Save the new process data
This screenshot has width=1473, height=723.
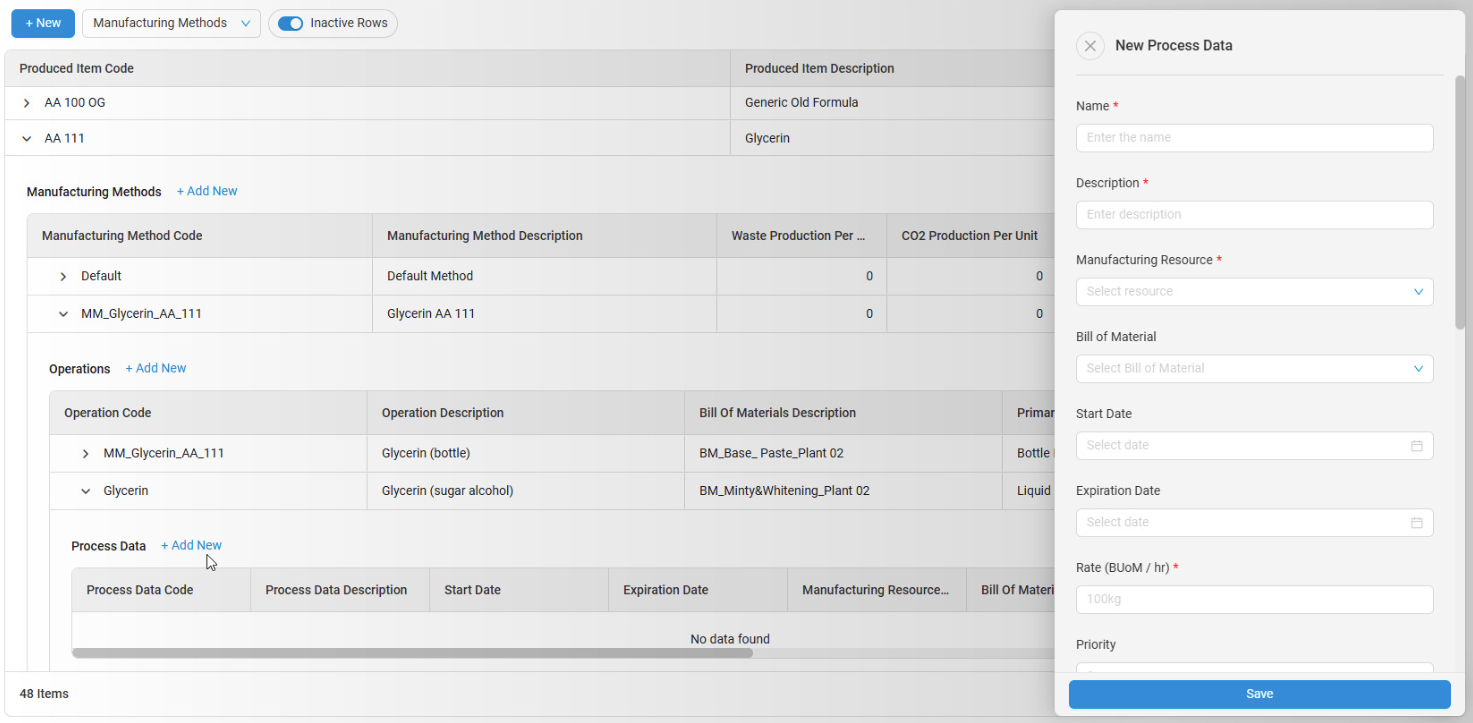pyautogui.click(x=1259, y=694)
